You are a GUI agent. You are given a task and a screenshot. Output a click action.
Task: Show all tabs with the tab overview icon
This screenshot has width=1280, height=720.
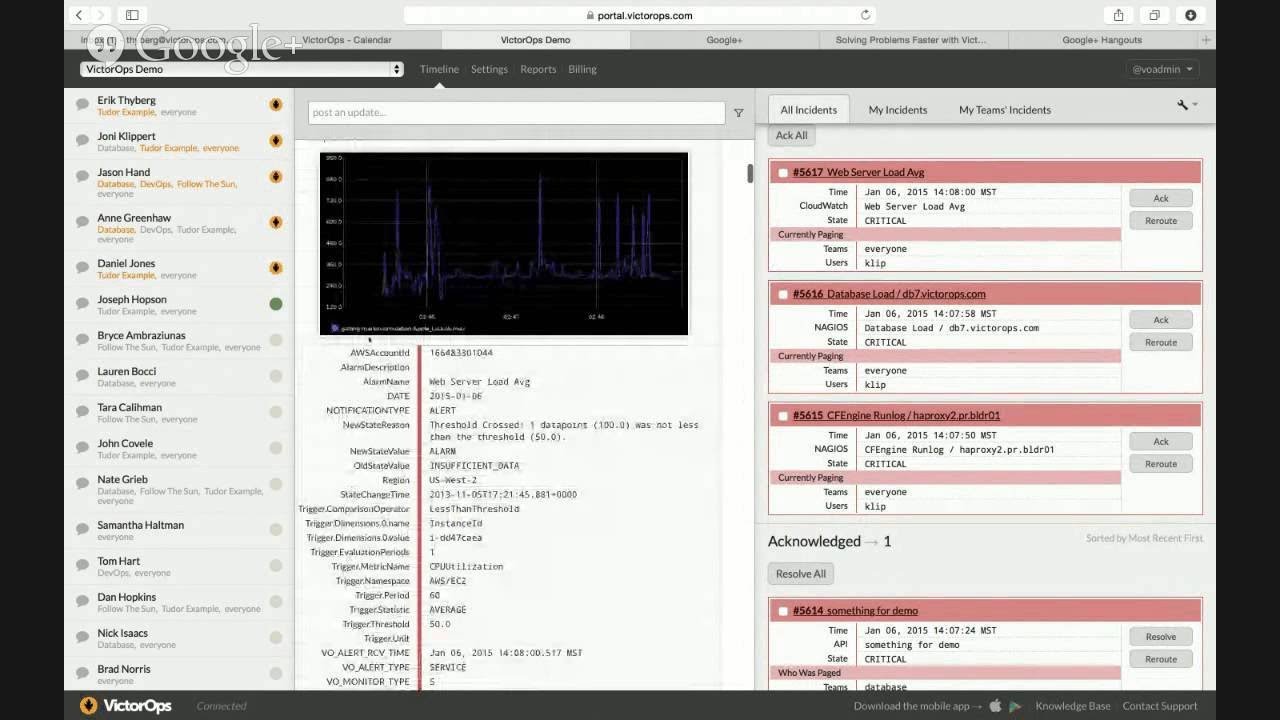point(1154,15)
